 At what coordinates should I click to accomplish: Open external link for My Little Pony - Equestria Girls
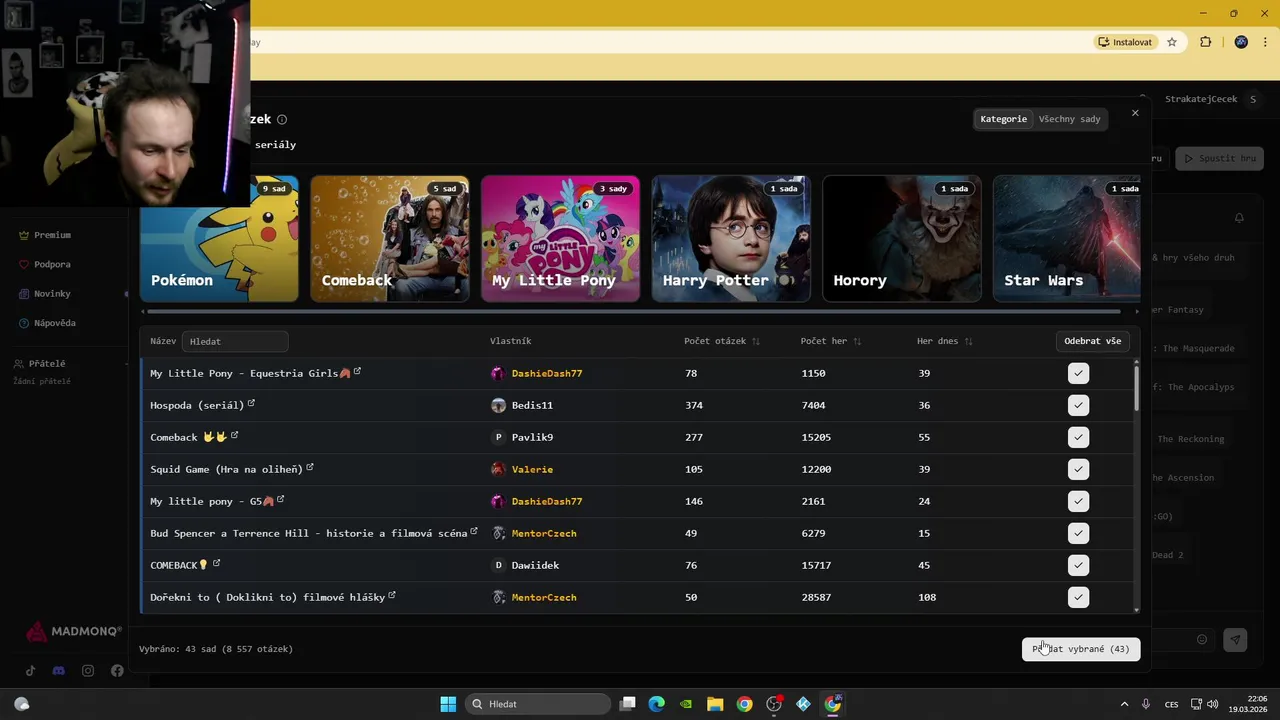357,372
